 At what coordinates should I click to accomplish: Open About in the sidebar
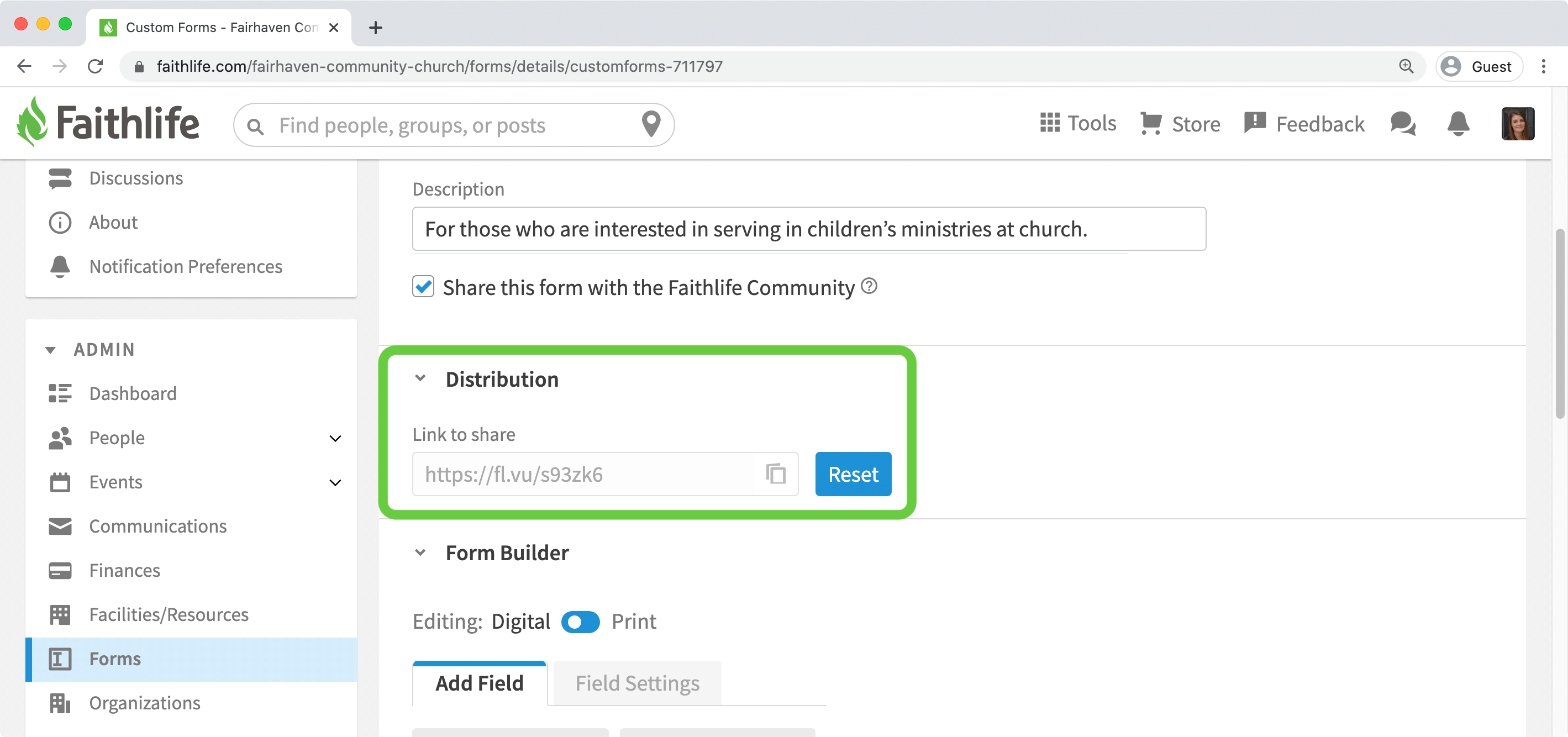click(x=191, y=222)
